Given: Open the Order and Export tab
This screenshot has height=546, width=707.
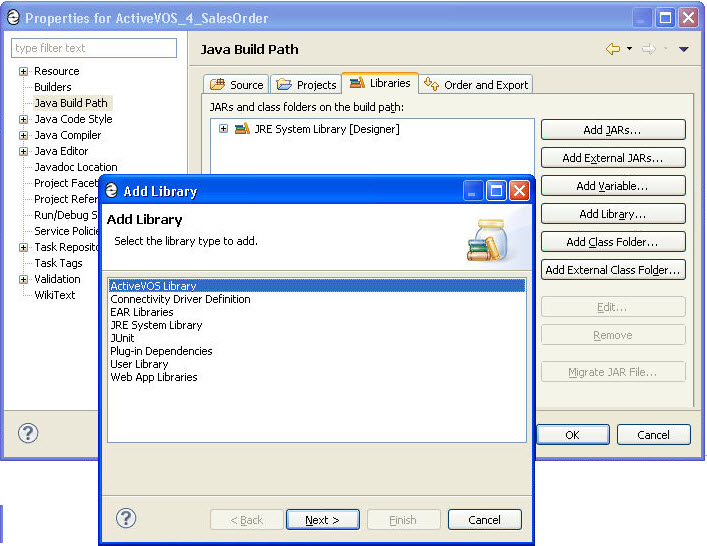Looking at the screenshot, I should (476, 85).
